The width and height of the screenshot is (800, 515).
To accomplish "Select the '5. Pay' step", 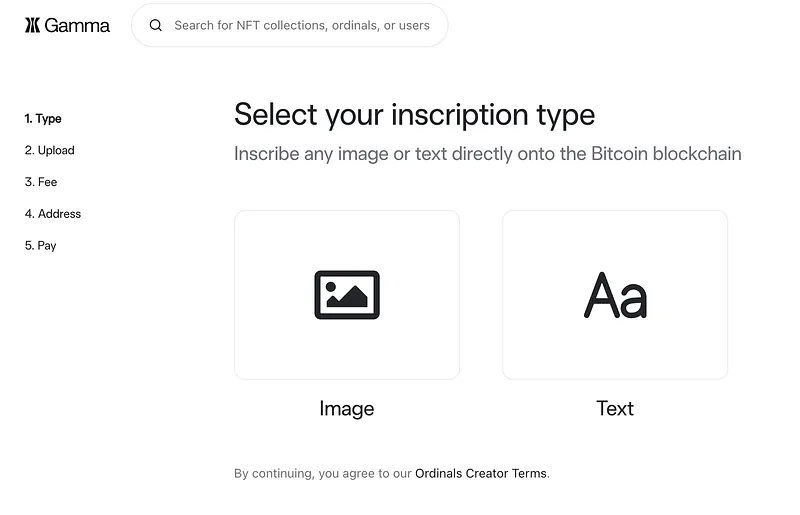I will (40, 246).
